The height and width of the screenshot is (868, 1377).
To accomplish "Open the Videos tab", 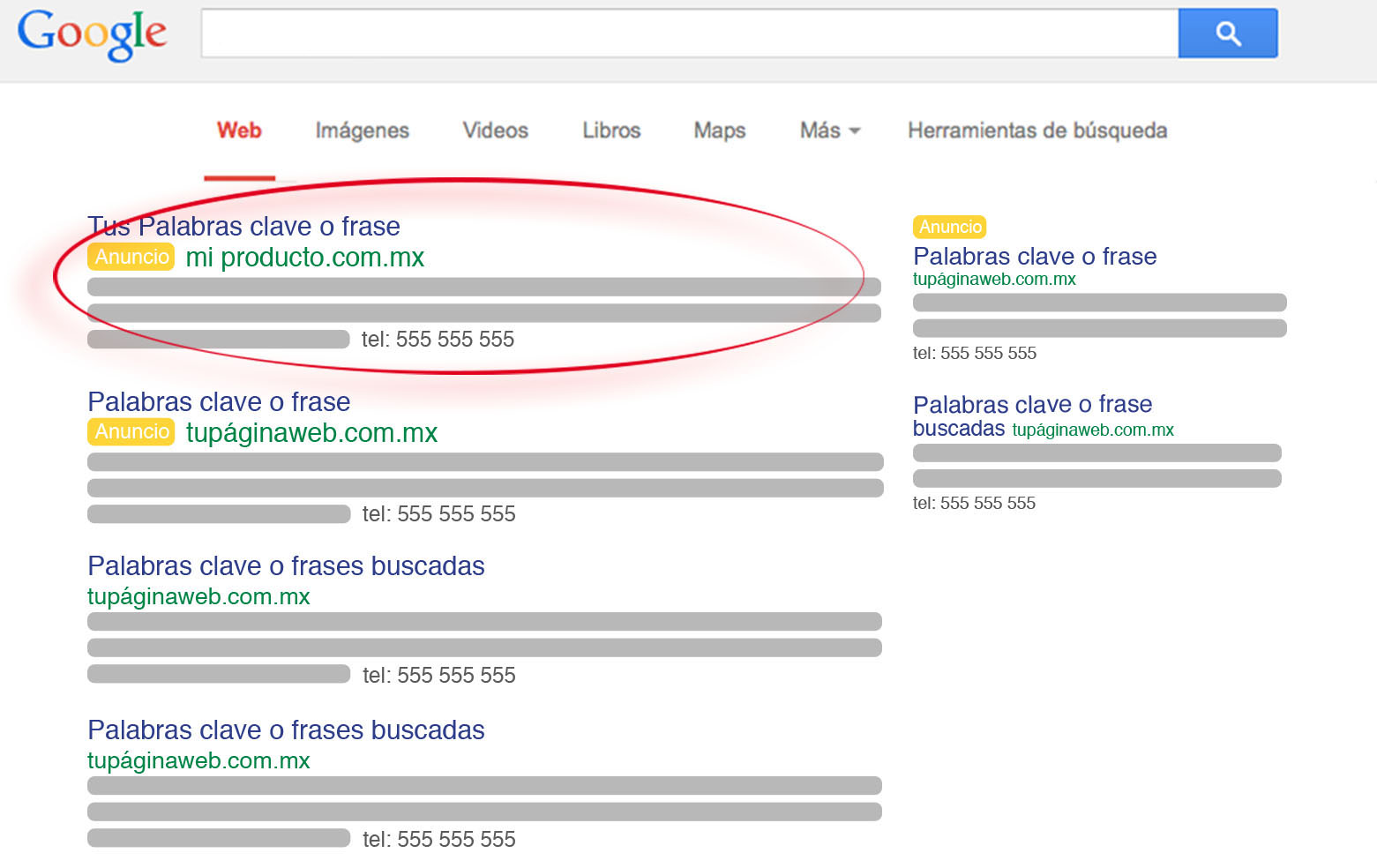I will (x=495, y=131).
